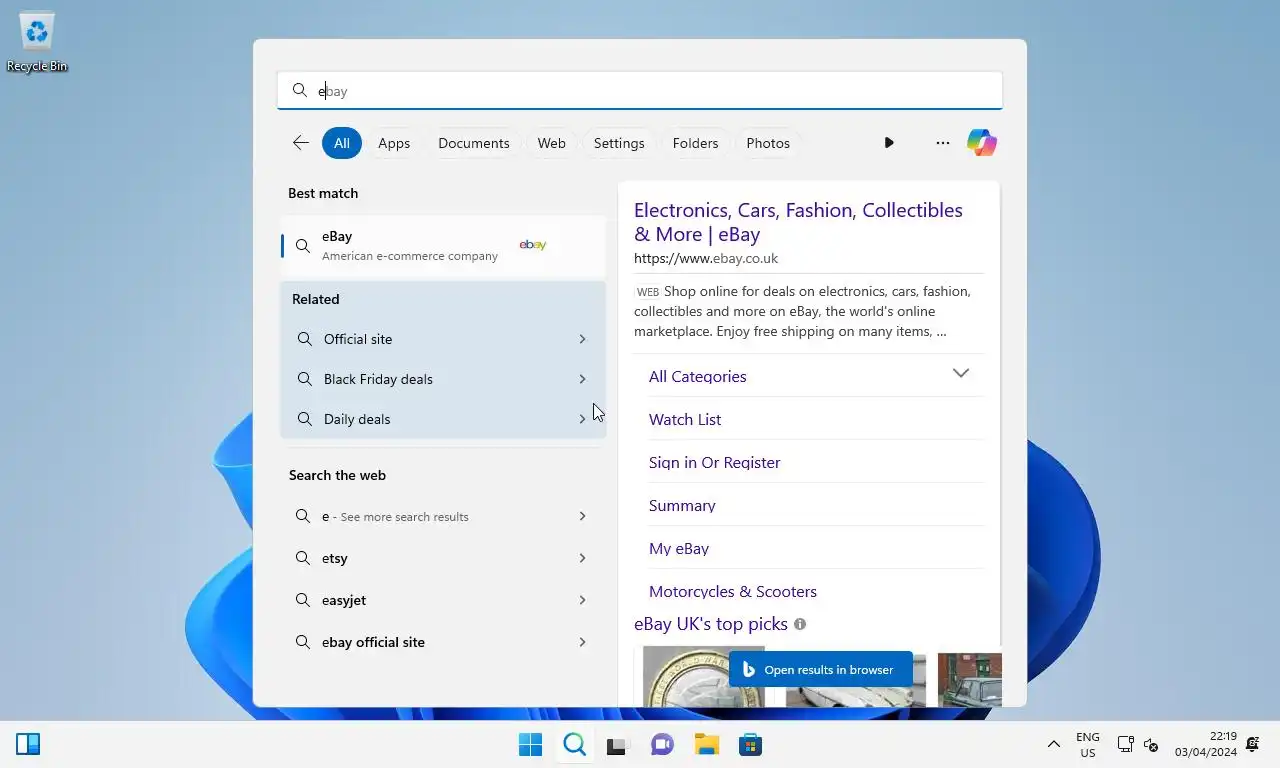Go back with the left arrow icon
This screenshot has width=1280, height=768.
[x=300, y=143]
